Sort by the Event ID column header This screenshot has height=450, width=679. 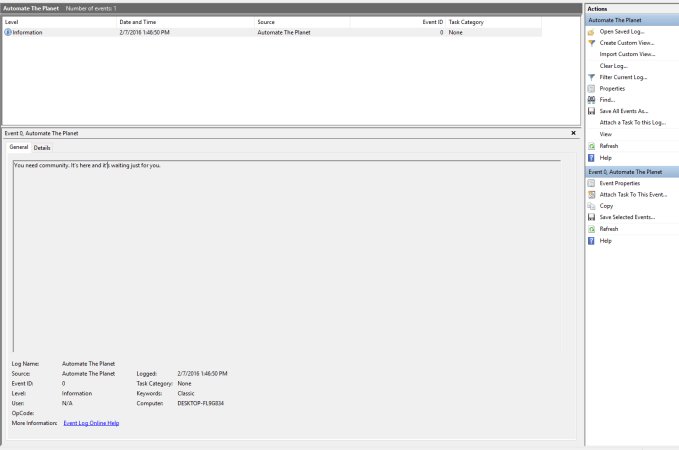(398, 22)
